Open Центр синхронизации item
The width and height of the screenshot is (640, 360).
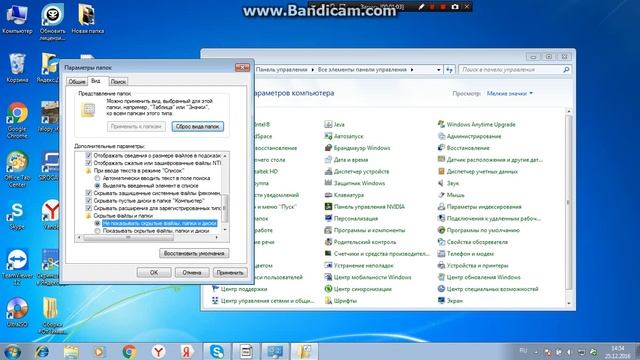pos(358,289)
